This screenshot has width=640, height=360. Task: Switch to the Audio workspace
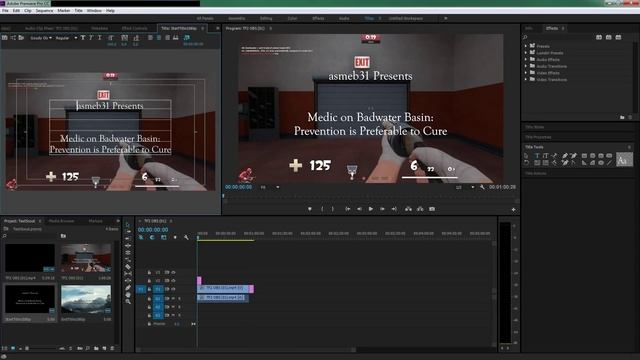point(344,18)
